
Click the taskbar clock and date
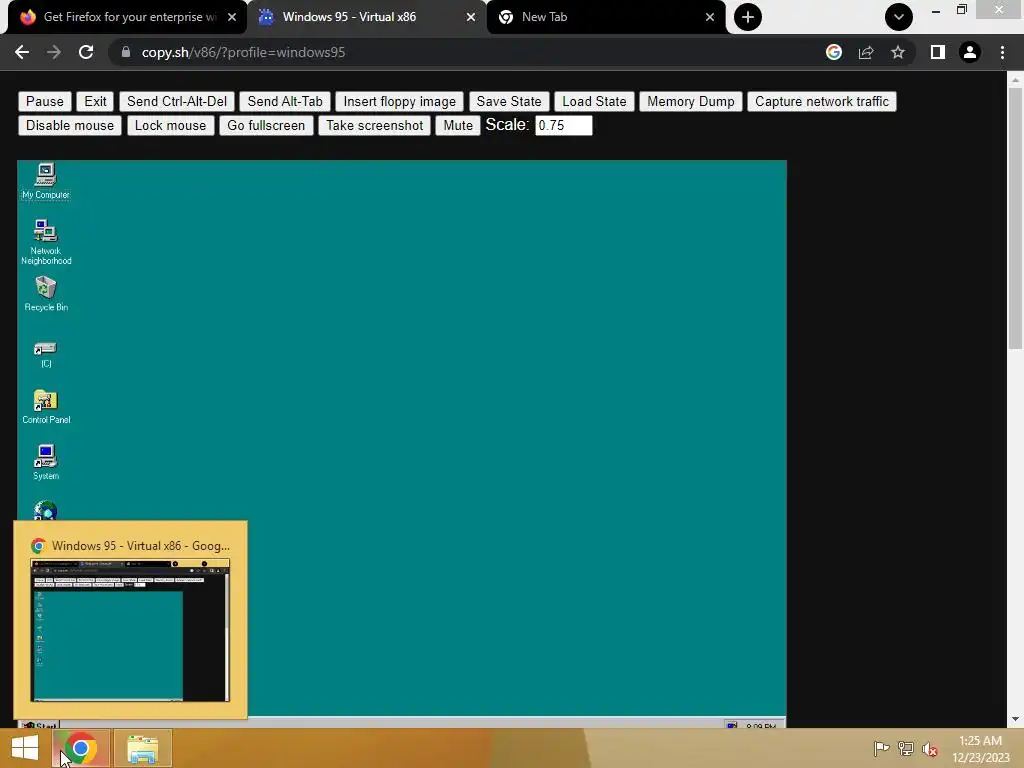click(x=980, y=749)
